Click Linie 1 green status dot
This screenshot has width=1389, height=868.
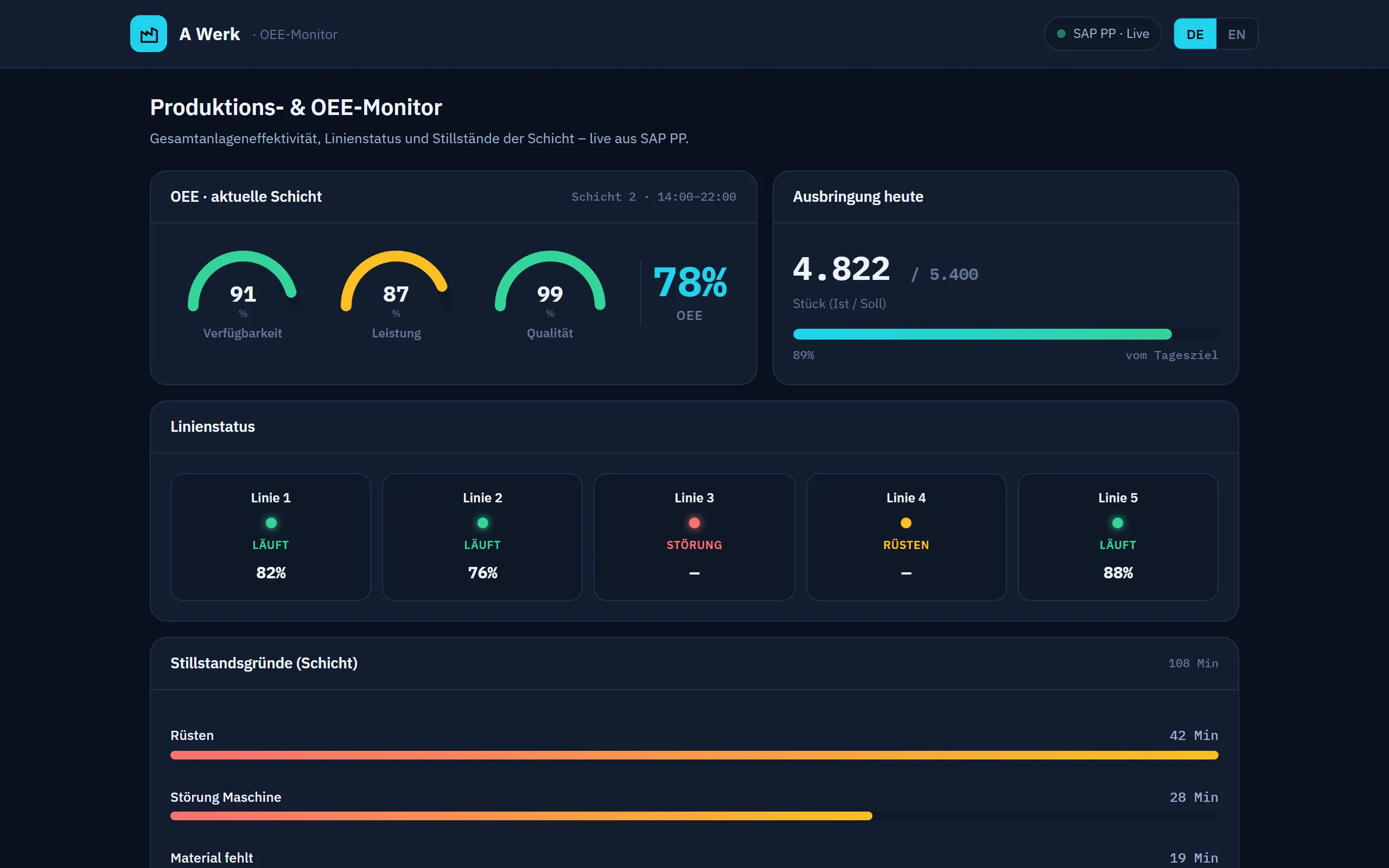pyautogui.click(x=271, y=523)
